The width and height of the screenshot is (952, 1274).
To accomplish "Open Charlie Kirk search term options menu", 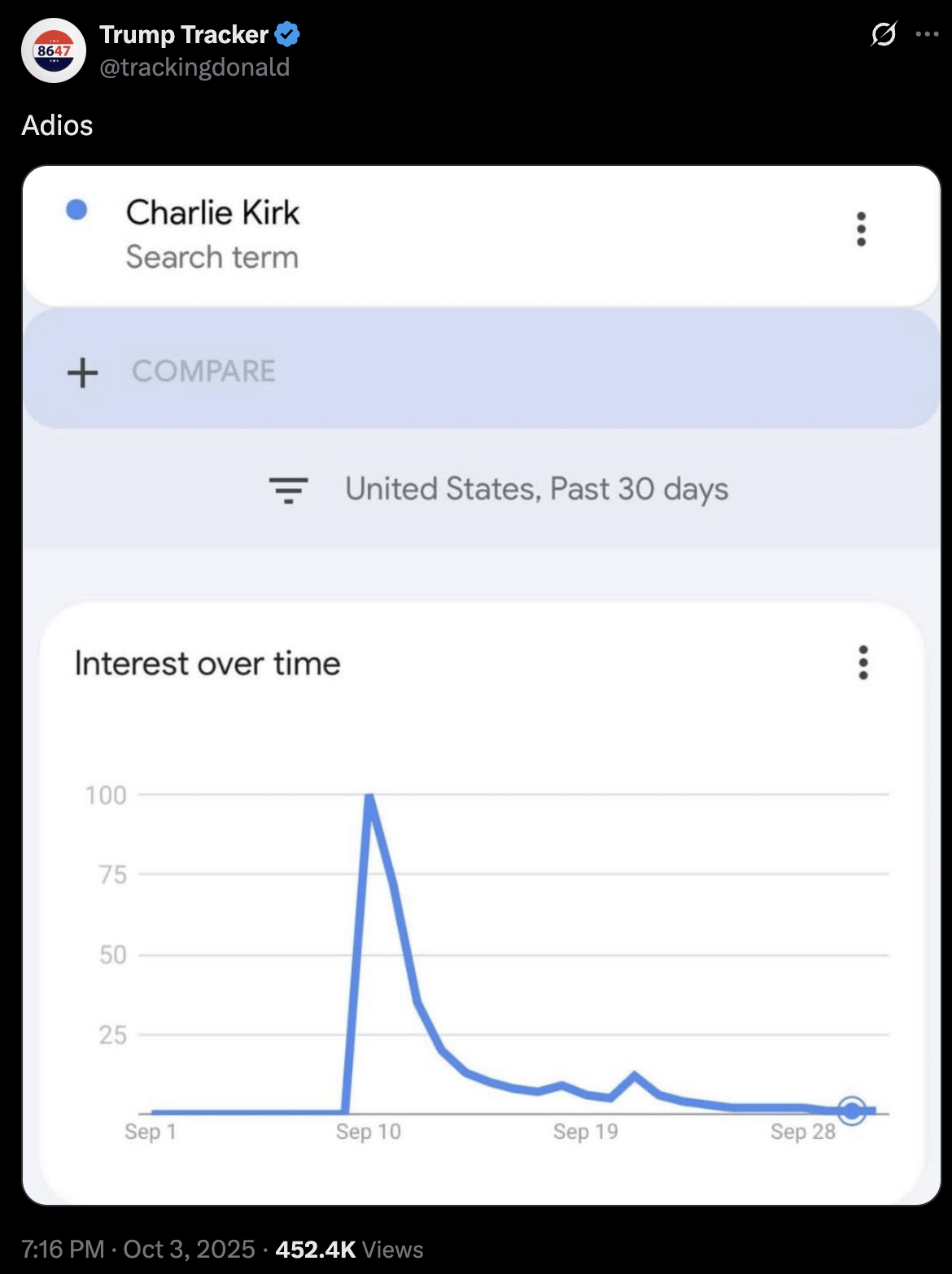I will 861,229.
